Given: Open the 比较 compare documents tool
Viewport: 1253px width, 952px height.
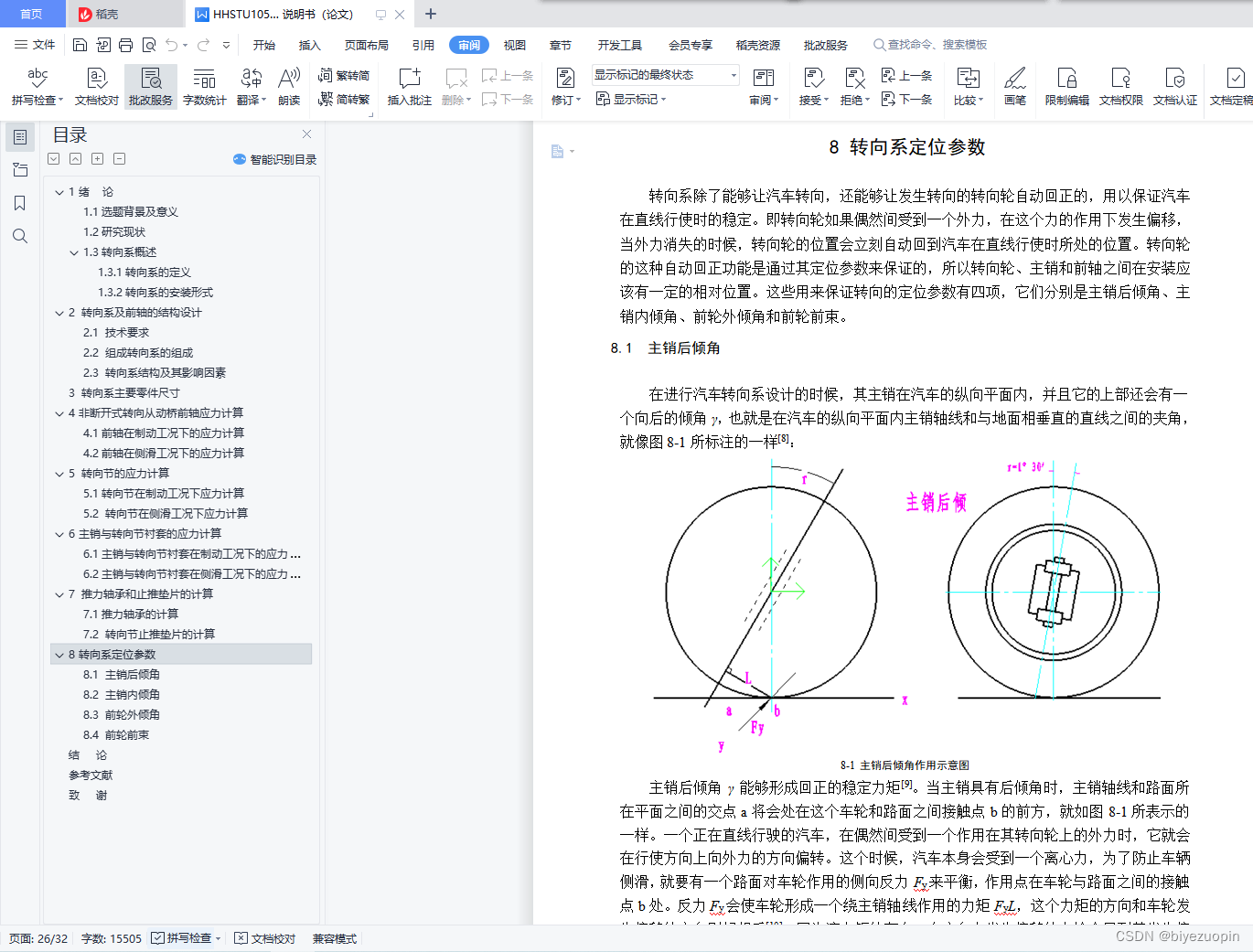Looking at the screenshot, I should point(969,87).
